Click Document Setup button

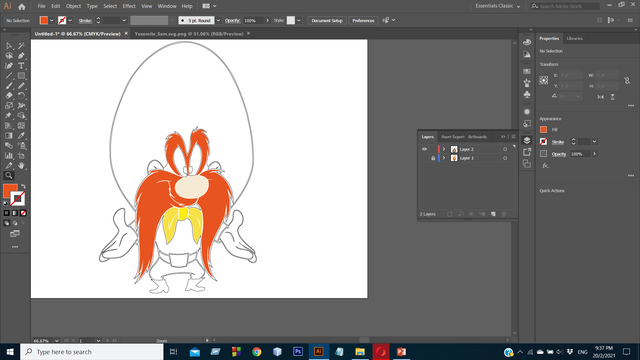point(327,20)
